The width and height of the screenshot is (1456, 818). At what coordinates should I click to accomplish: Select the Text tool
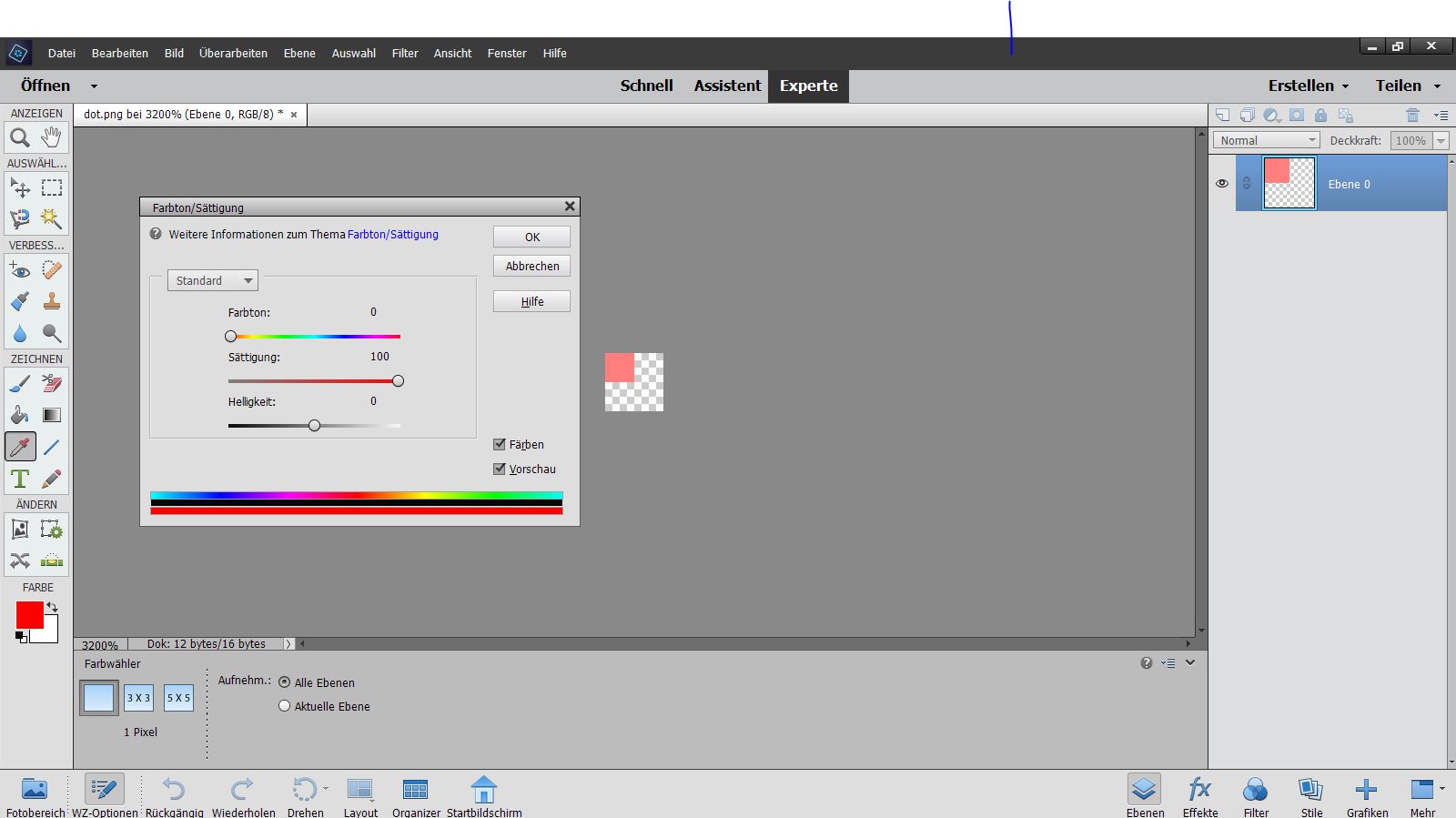[19, 479]
